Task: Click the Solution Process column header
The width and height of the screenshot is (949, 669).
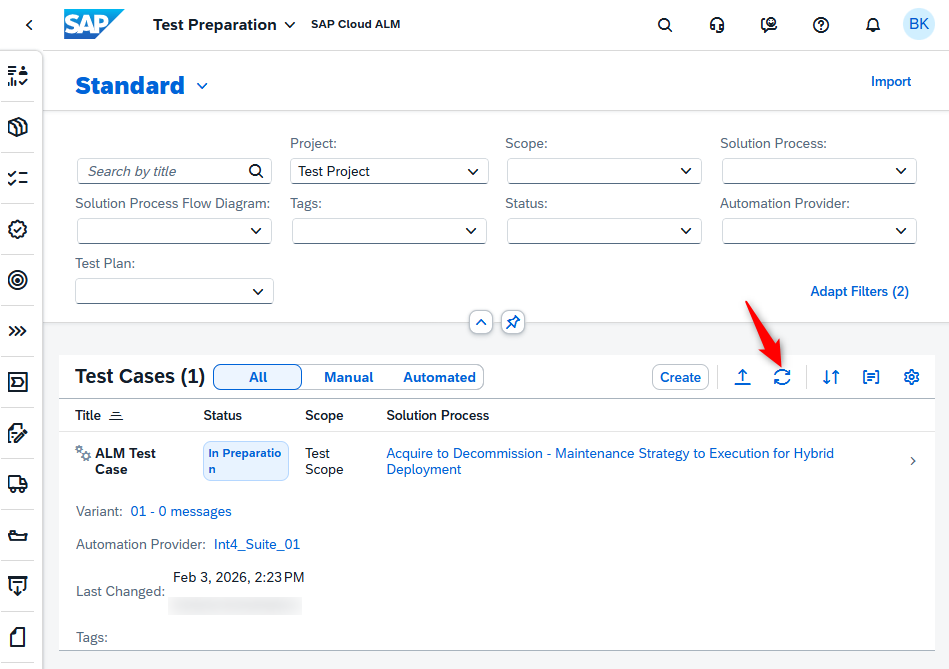Action: [x=438, y=415]
